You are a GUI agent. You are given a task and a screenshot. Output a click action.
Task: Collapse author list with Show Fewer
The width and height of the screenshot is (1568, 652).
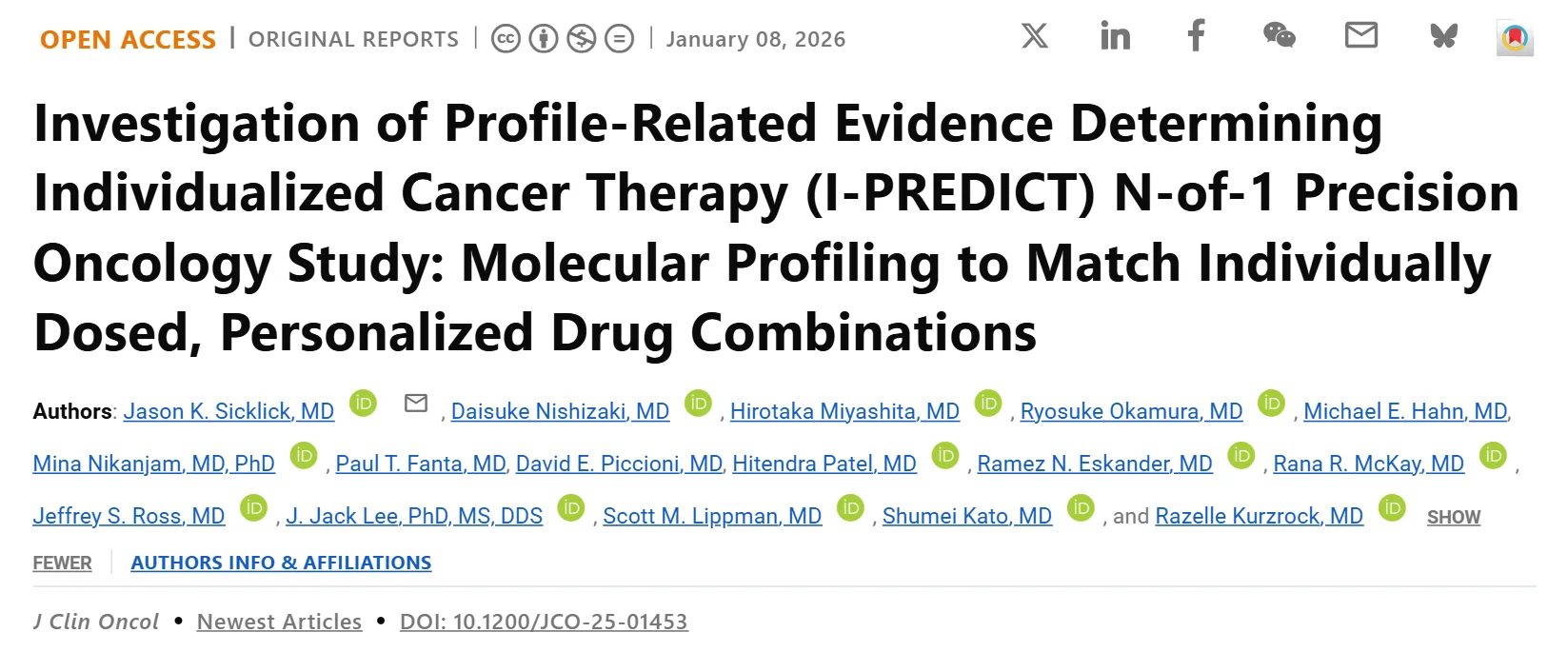[x=62, y=563]
